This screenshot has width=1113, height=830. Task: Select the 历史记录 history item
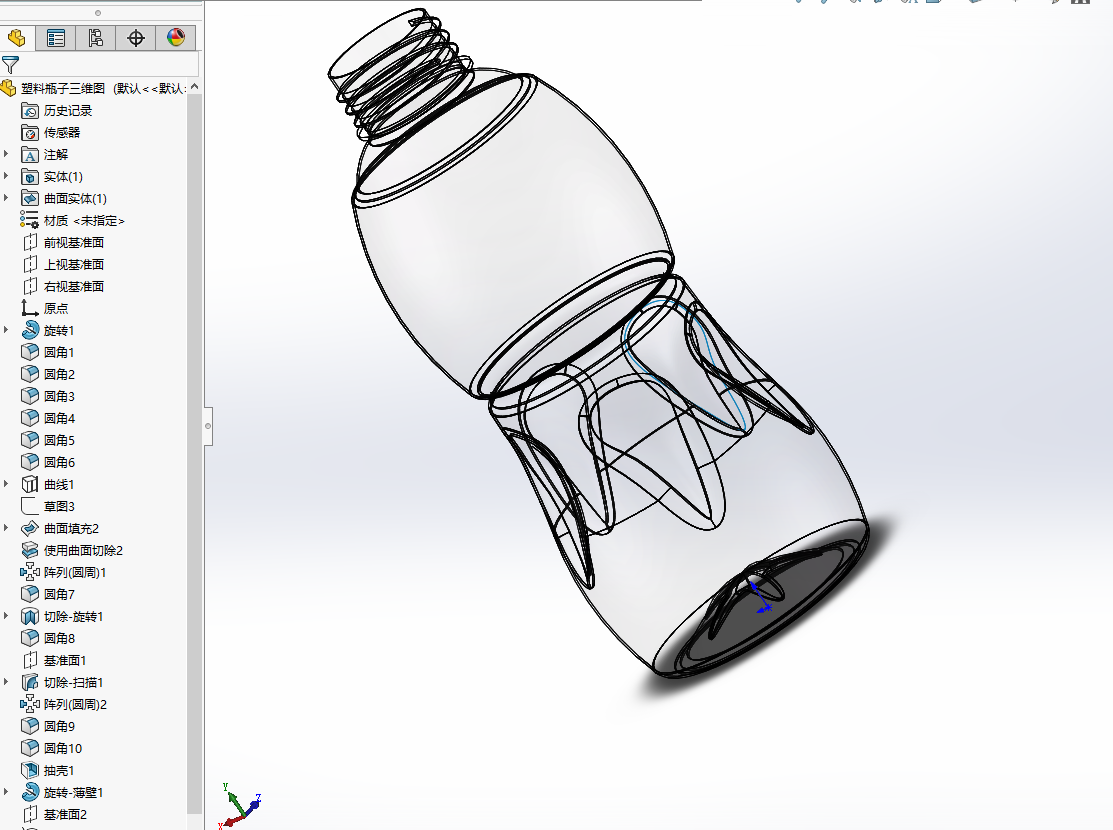[x=68, y=110]
